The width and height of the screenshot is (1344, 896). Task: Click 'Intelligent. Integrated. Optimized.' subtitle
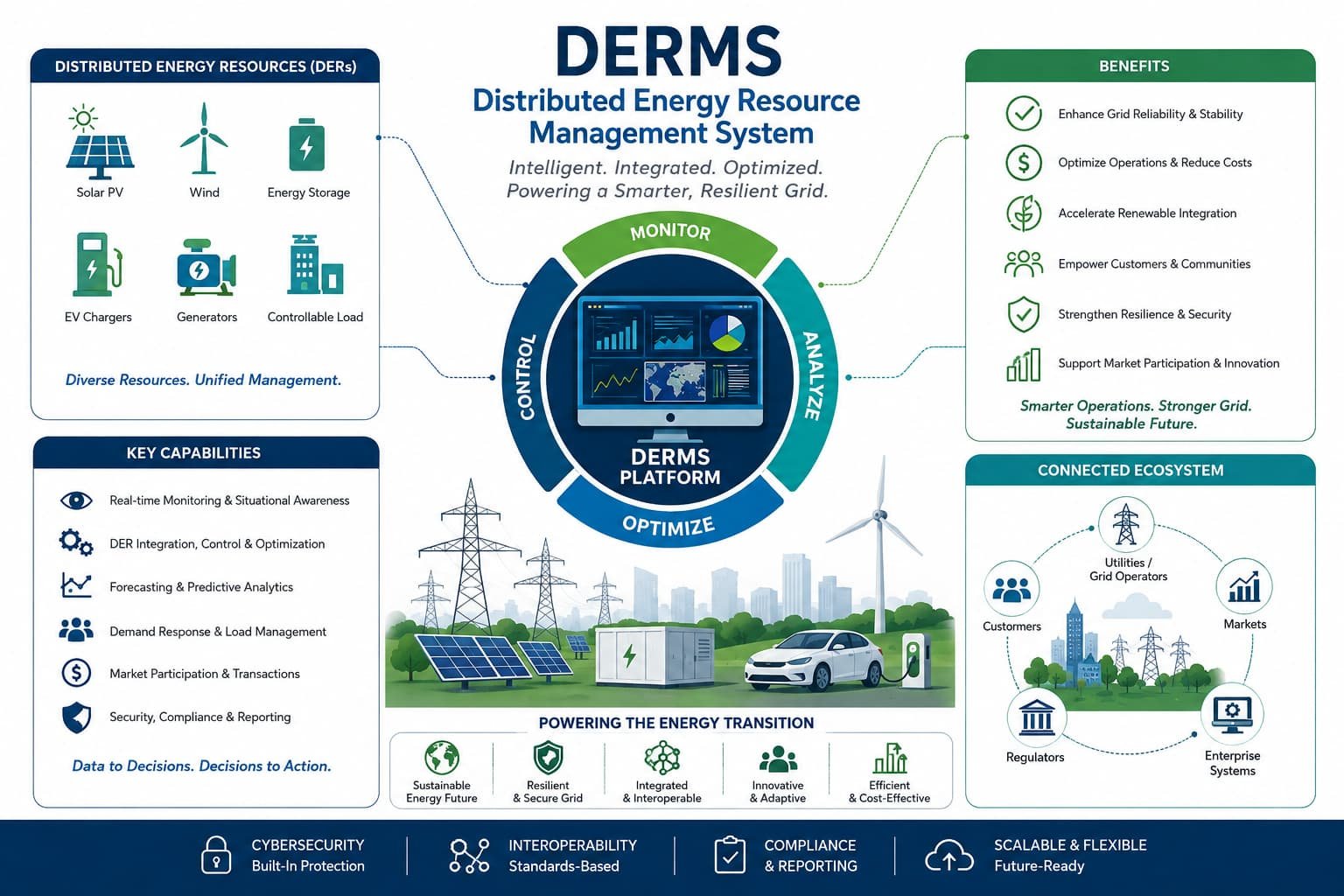point(665,167)
